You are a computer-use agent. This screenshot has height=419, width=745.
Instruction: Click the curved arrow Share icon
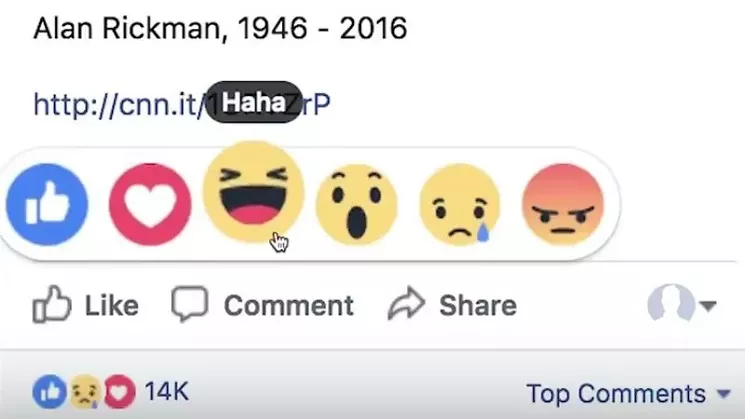coord(406,304)
